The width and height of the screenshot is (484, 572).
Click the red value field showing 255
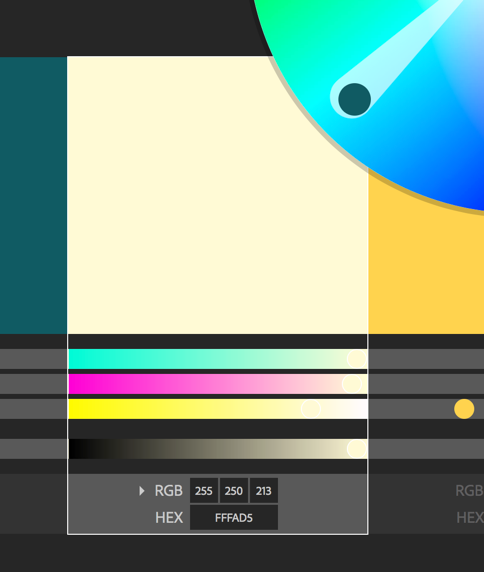click(x=204, y=491)
